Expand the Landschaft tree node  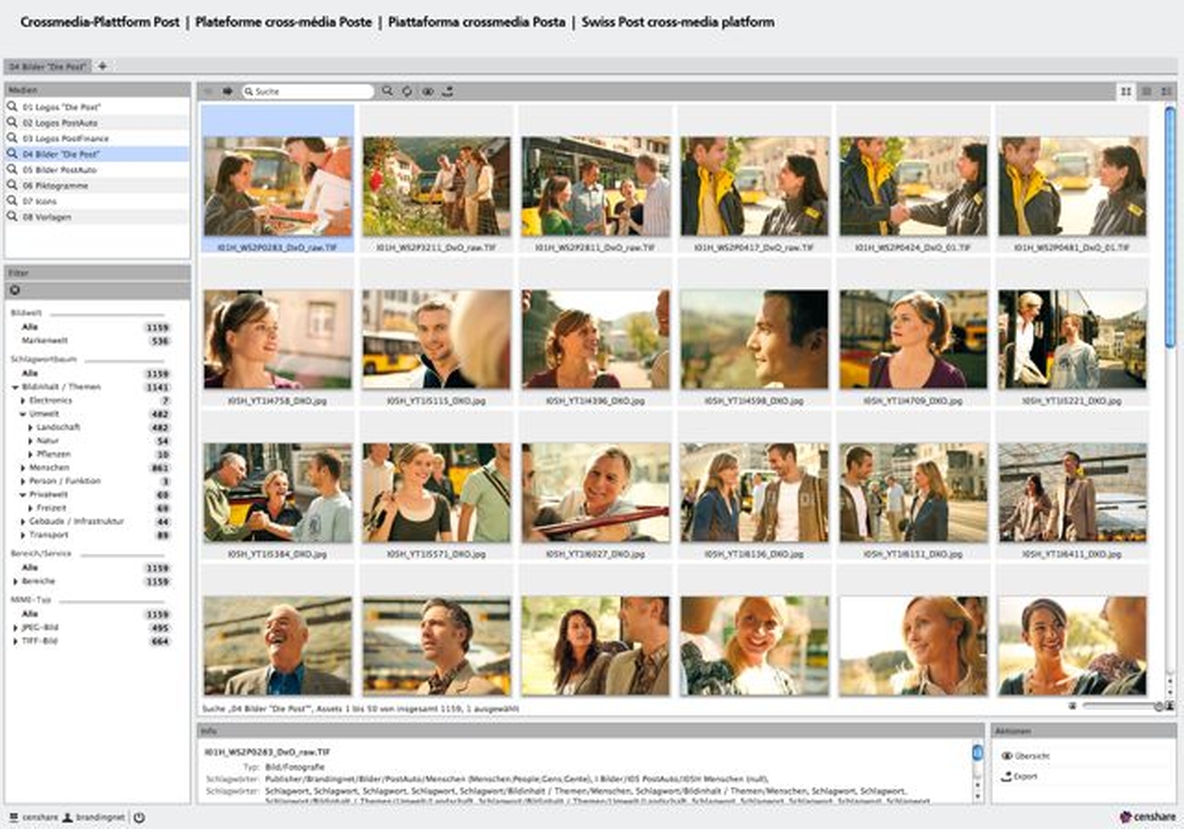31,428
